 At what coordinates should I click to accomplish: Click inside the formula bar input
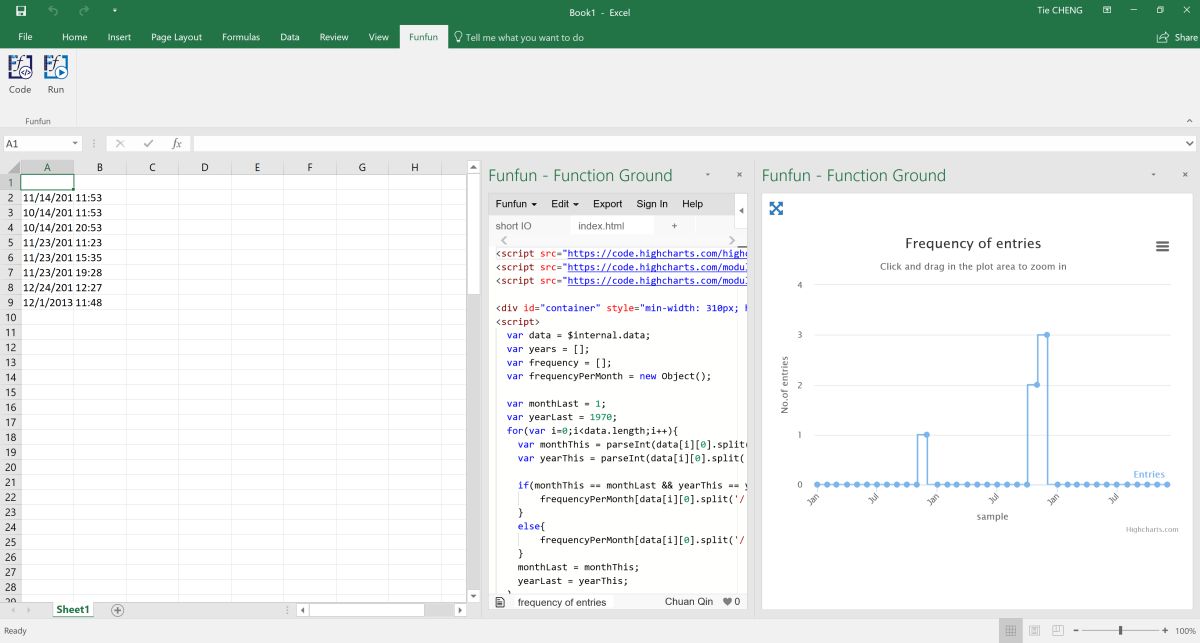pyautogui.click(x=687, y=144)
